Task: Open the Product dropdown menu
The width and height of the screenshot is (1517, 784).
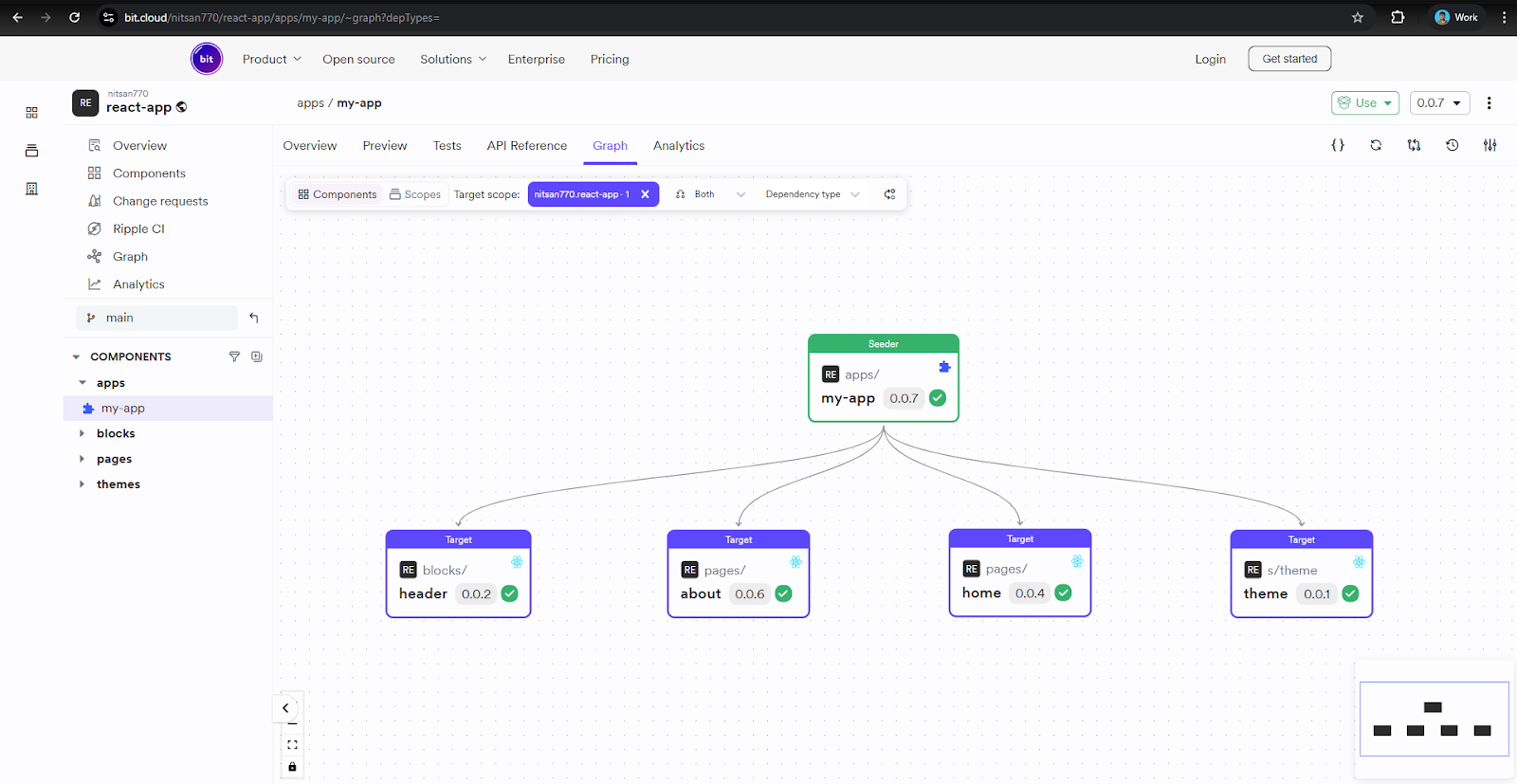Action: [271, 59]
